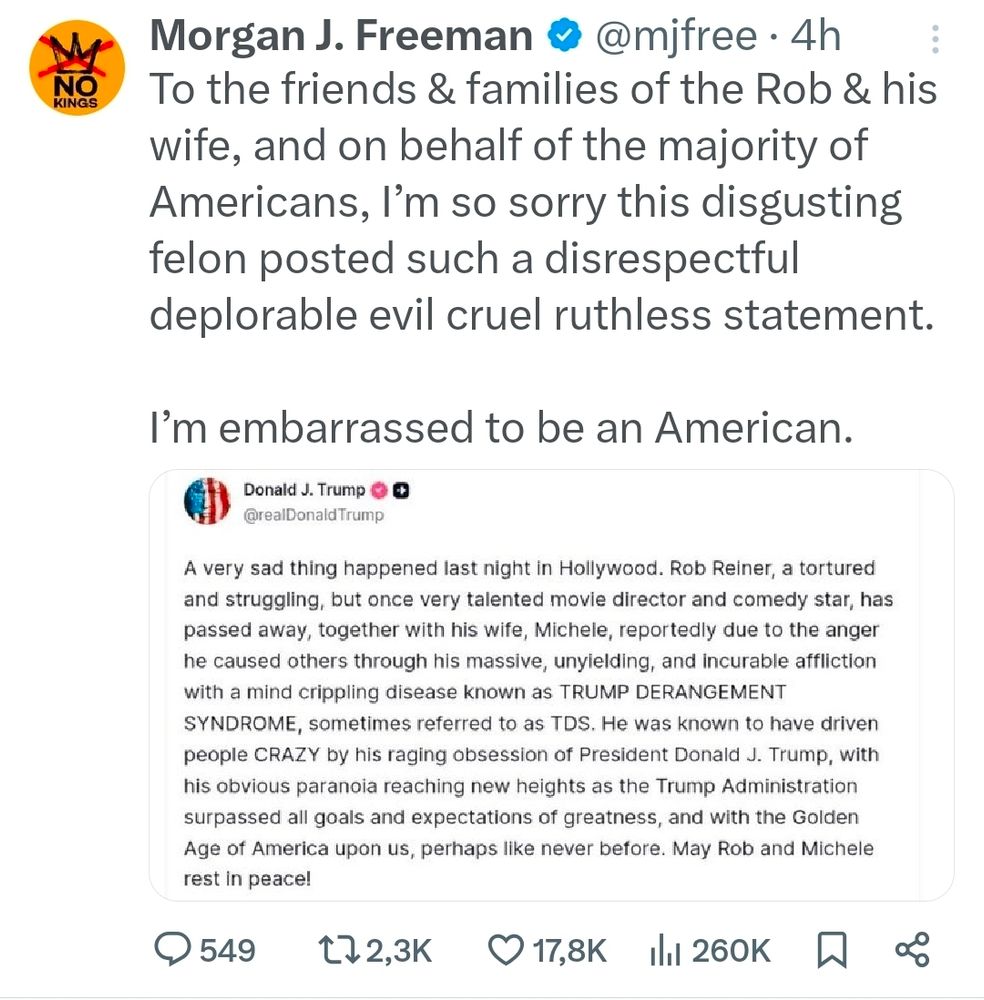Click the share icon

[x=911, y=949]
